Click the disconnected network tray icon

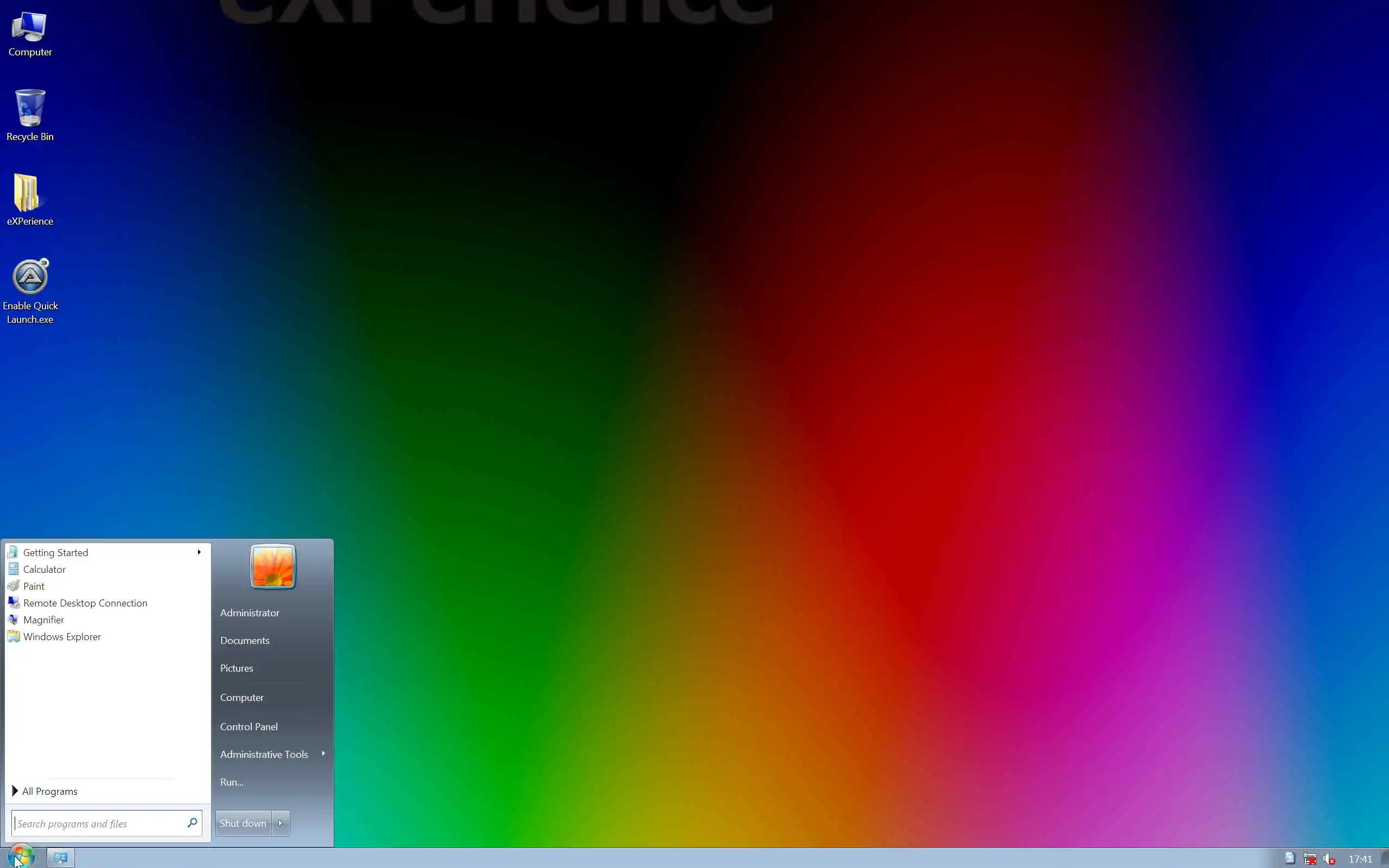pyautogui.click(x=1310, y=859)
